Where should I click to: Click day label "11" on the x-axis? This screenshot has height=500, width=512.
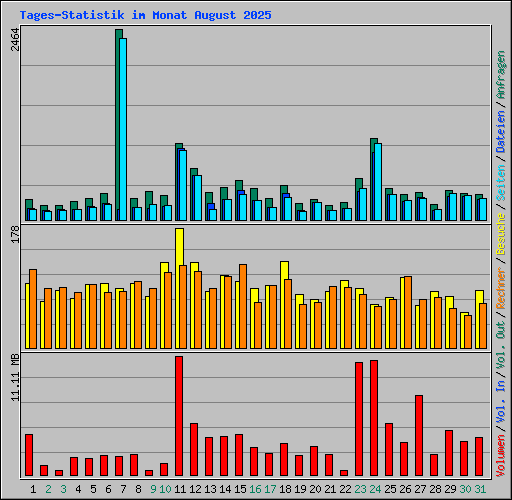click(x=180, y=489)
